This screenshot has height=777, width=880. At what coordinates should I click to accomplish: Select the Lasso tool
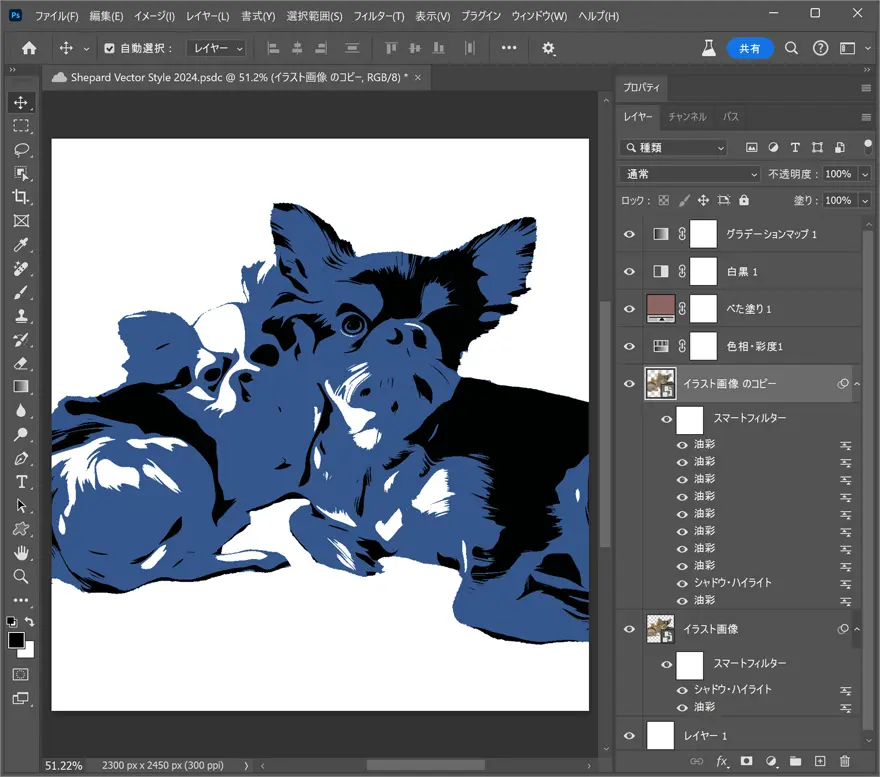[21, 150]
